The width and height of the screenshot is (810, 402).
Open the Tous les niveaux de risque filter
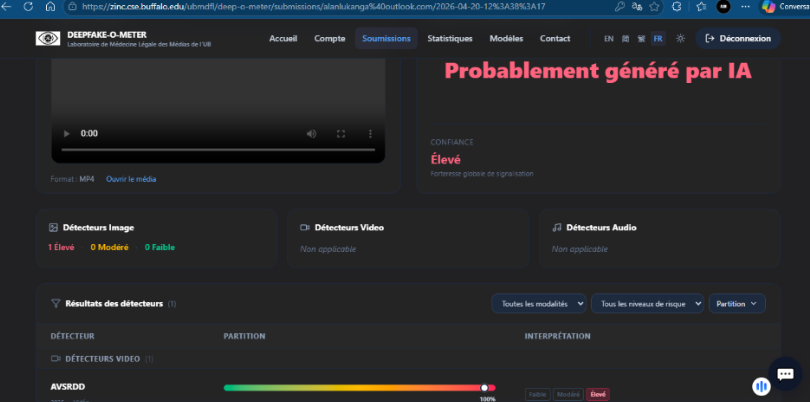646,303
